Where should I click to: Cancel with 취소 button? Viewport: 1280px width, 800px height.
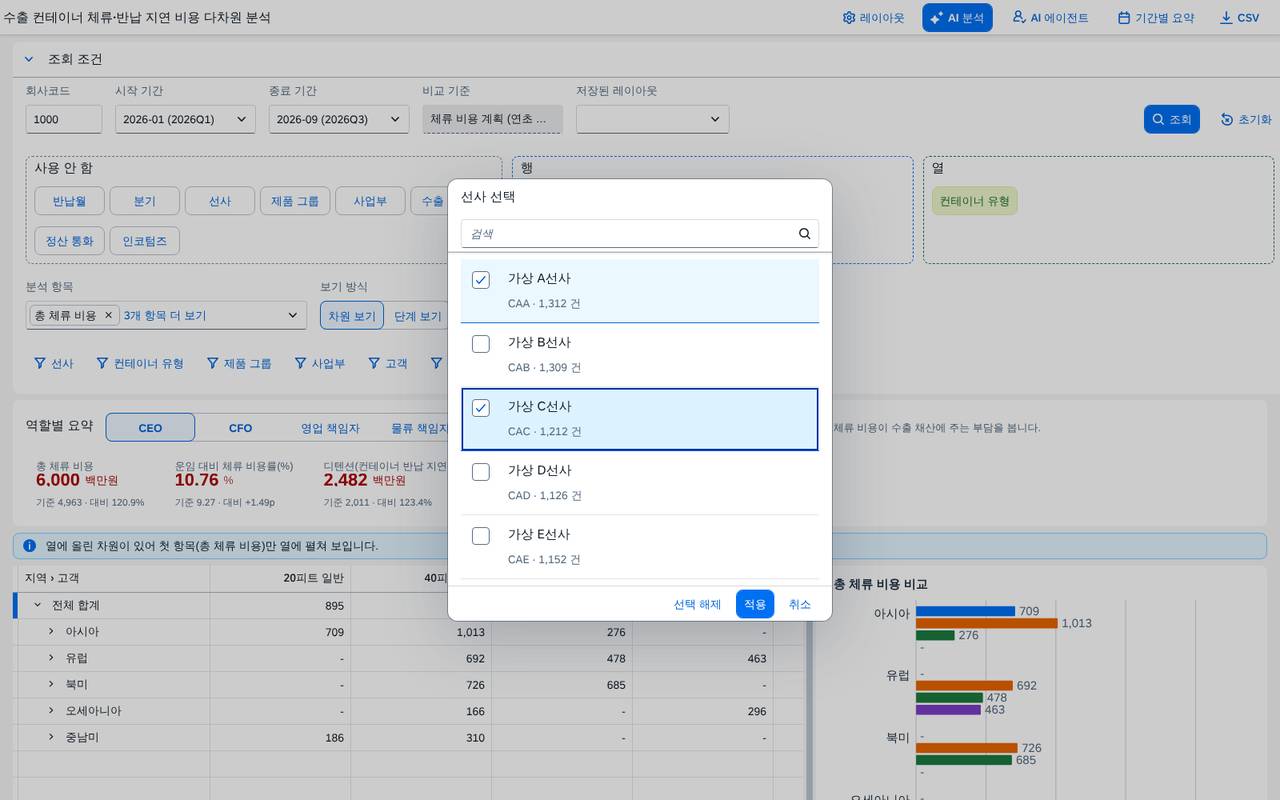tap(800, 604)
